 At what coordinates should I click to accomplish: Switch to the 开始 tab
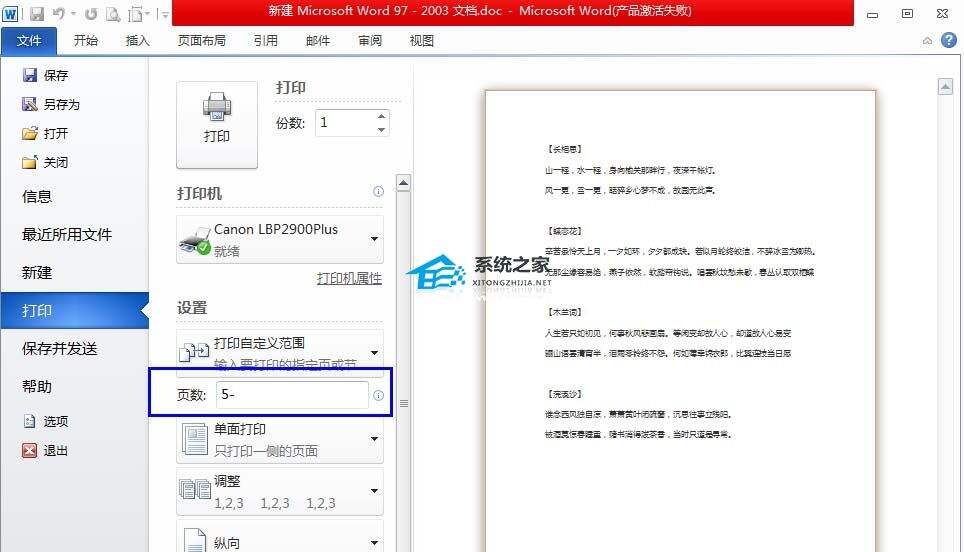[x=85, y=41]
